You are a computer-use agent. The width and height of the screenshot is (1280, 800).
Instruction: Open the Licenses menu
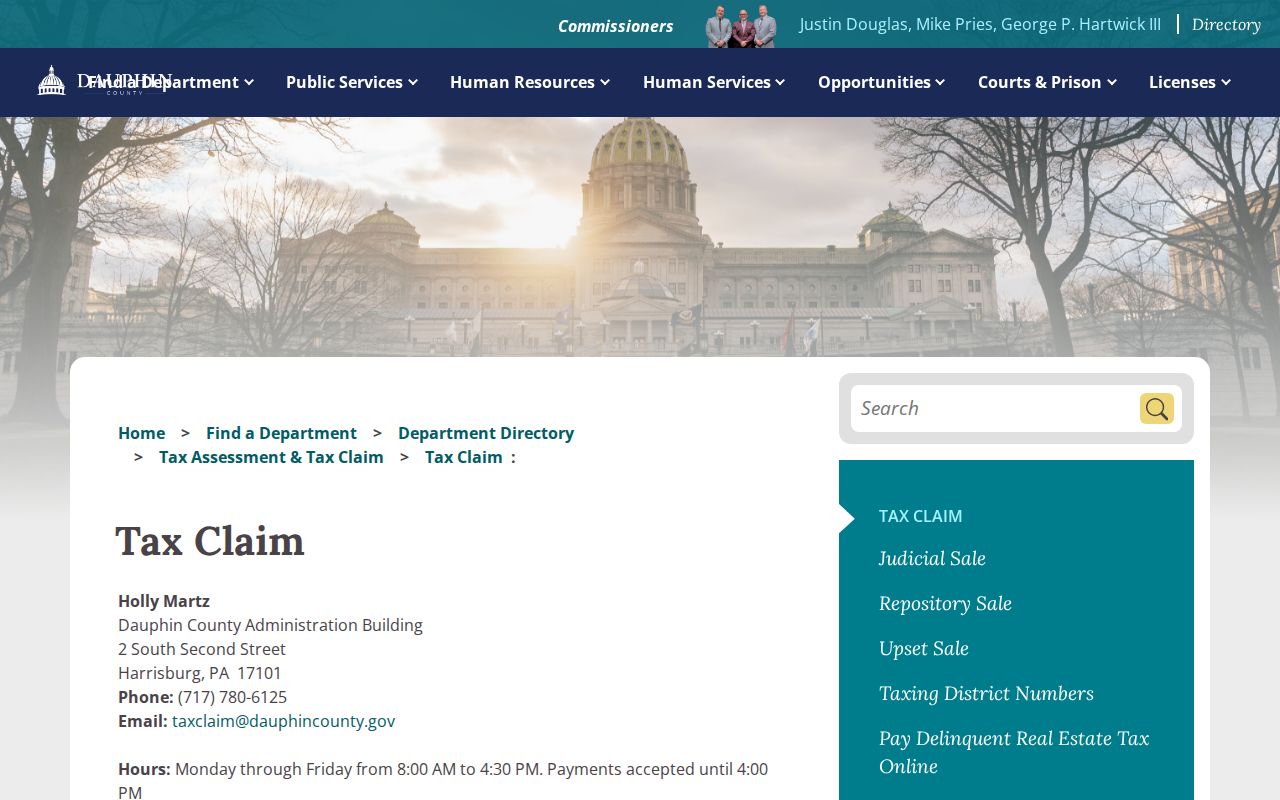pyautogui.click(x=1190, y=82)
